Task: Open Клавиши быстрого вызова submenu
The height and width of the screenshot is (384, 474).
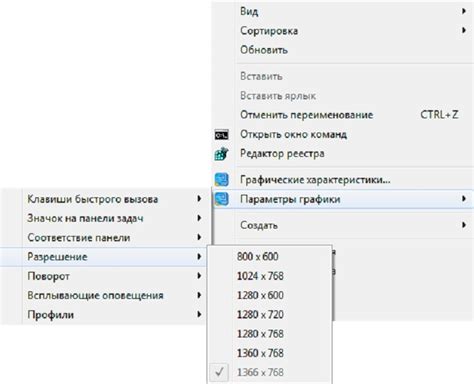Action: (106, 199)
